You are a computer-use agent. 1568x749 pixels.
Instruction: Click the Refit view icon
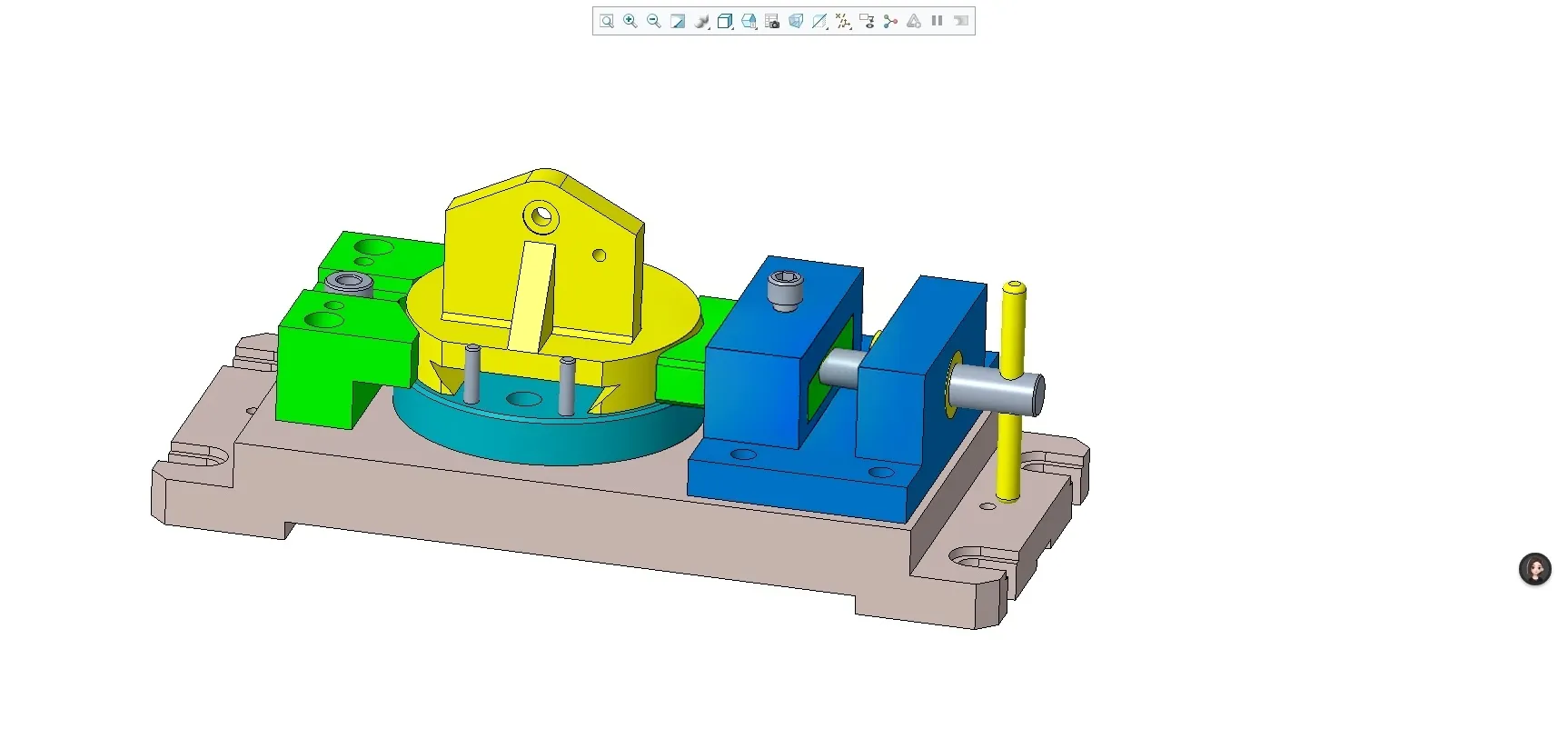607,21
